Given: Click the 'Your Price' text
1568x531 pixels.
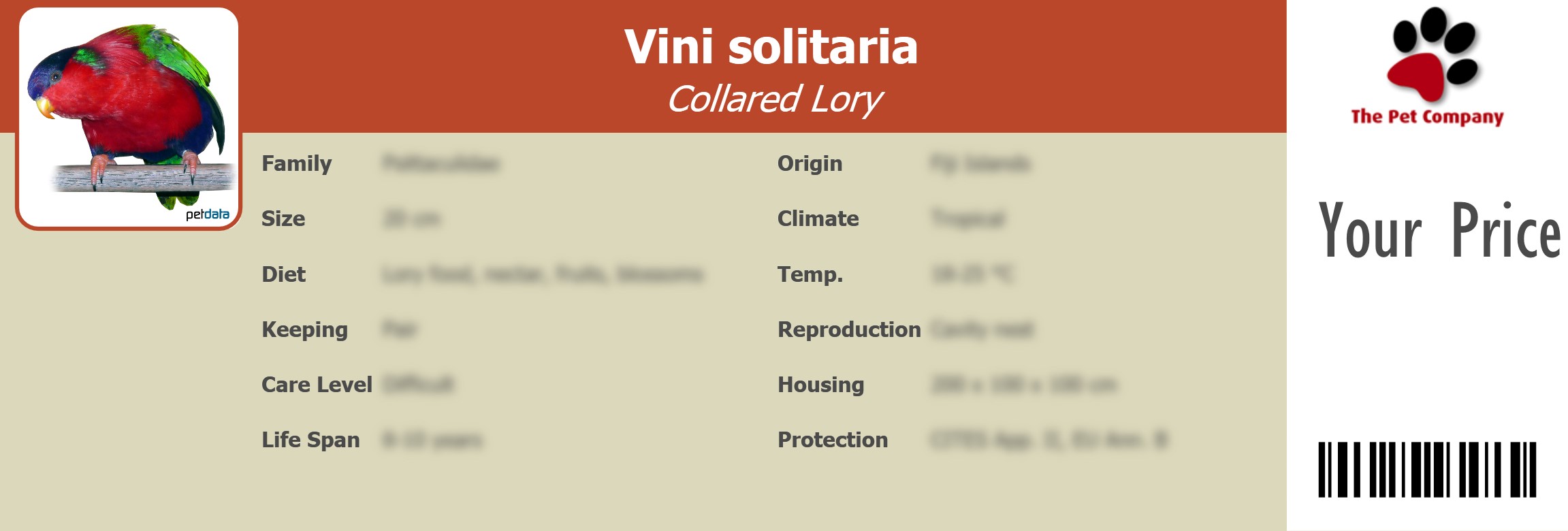Looking at the screenshot, I should click(1439, 231).
